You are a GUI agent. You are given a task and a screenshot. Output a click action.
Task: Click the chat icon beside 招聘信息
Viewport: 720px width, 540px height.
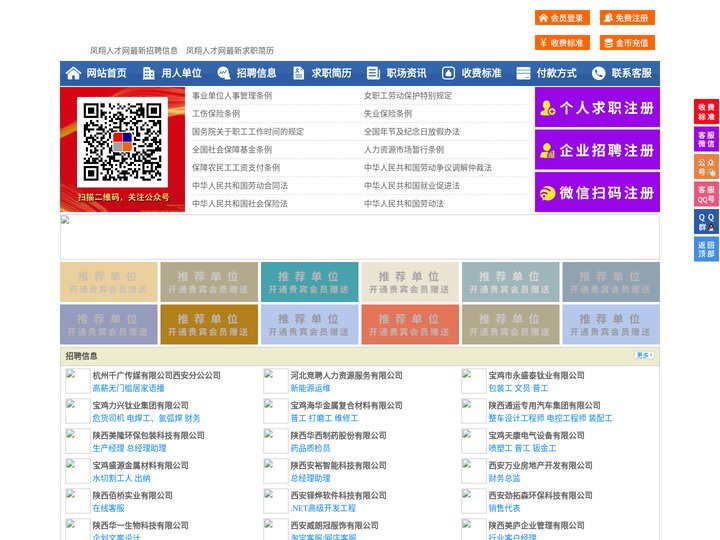click(x=224, y=73)
